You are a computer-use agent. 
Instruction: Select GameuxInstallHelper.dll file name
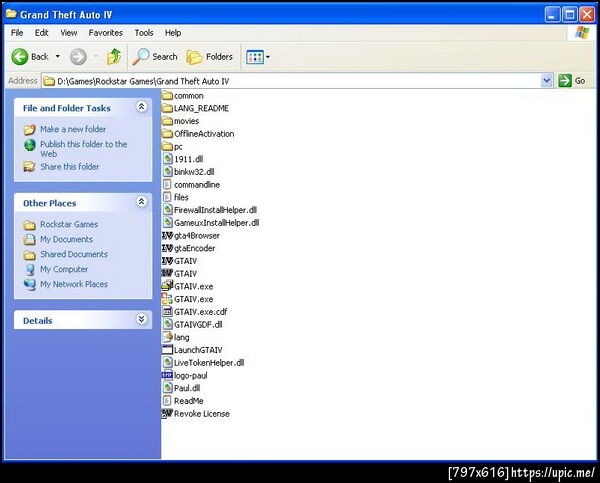coord(217,222)
